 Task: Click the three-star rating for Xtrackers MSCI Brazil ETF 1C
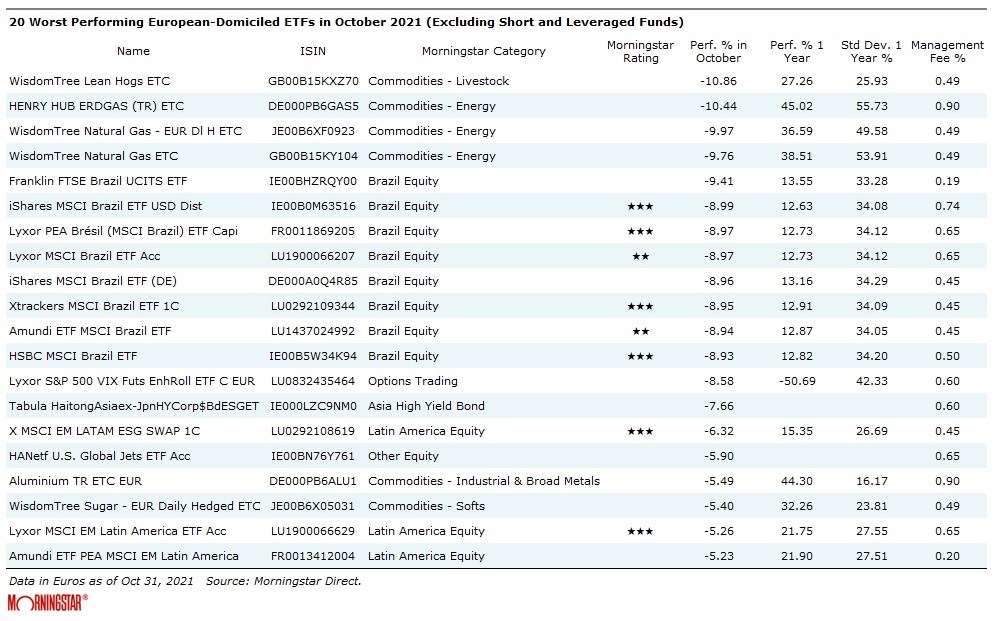640,306
